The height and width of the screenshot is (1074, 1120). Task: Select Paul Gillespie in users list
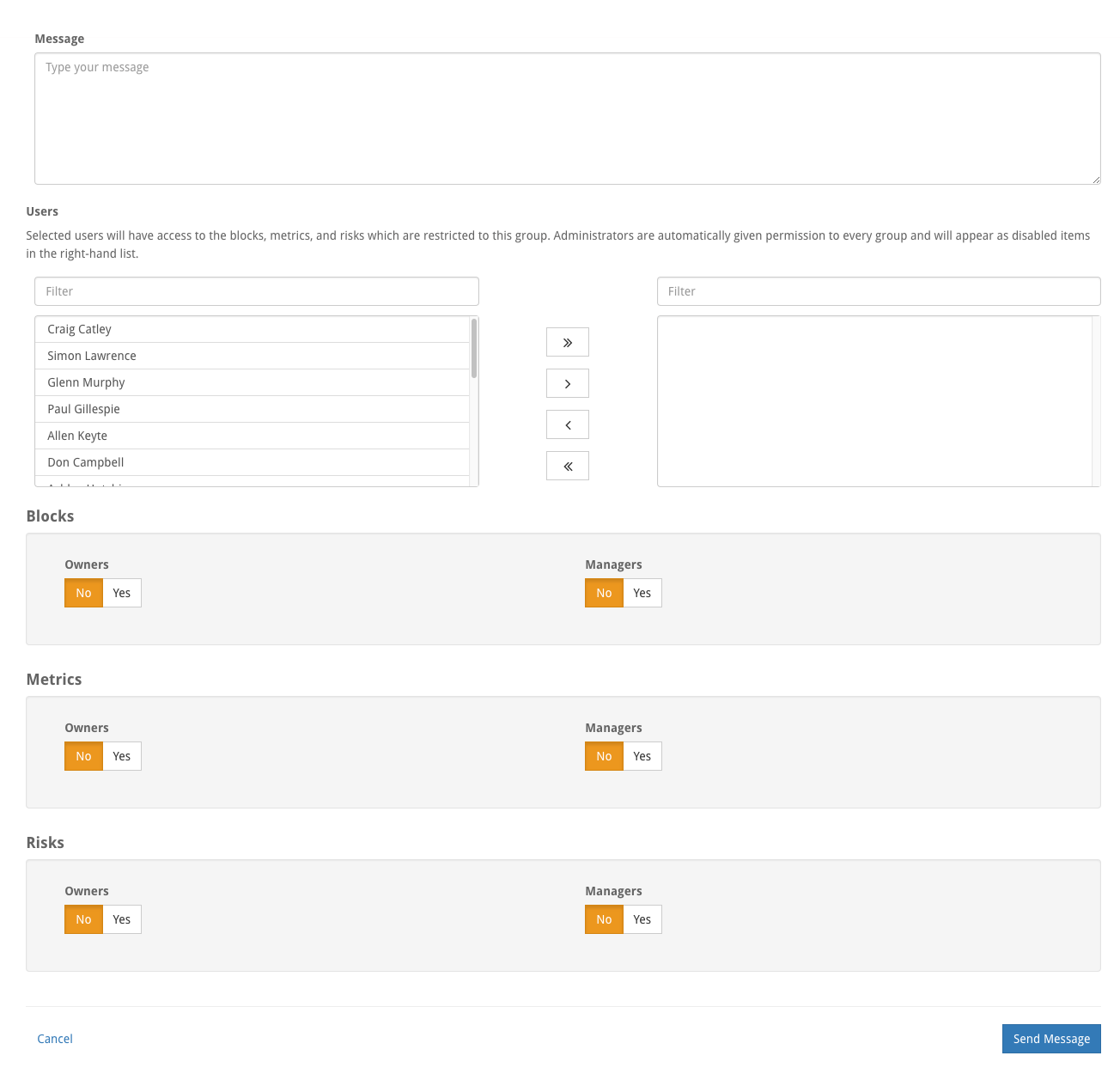click(252, 409)
